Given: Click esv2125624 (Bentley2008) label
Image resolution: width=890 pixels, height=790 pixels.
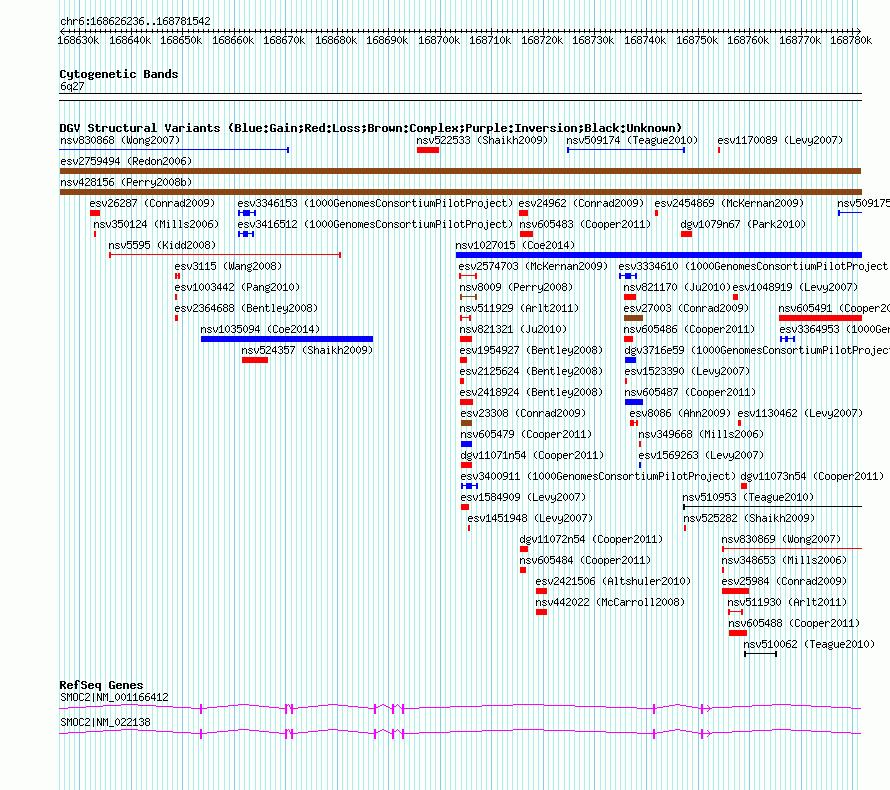Looking at the screenshot, I should coord(531,371).
